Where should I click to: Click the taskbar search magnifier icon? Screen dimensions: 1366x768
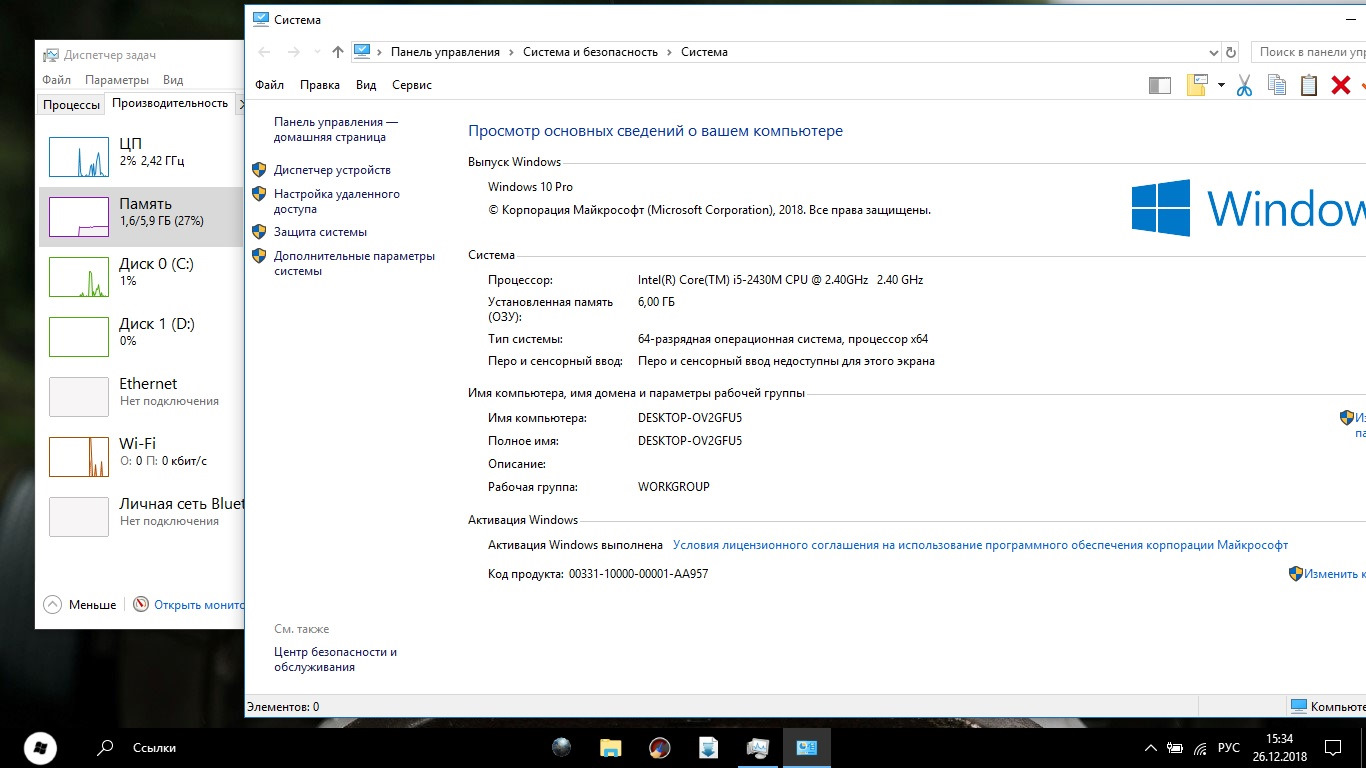(x=104, y=747)
